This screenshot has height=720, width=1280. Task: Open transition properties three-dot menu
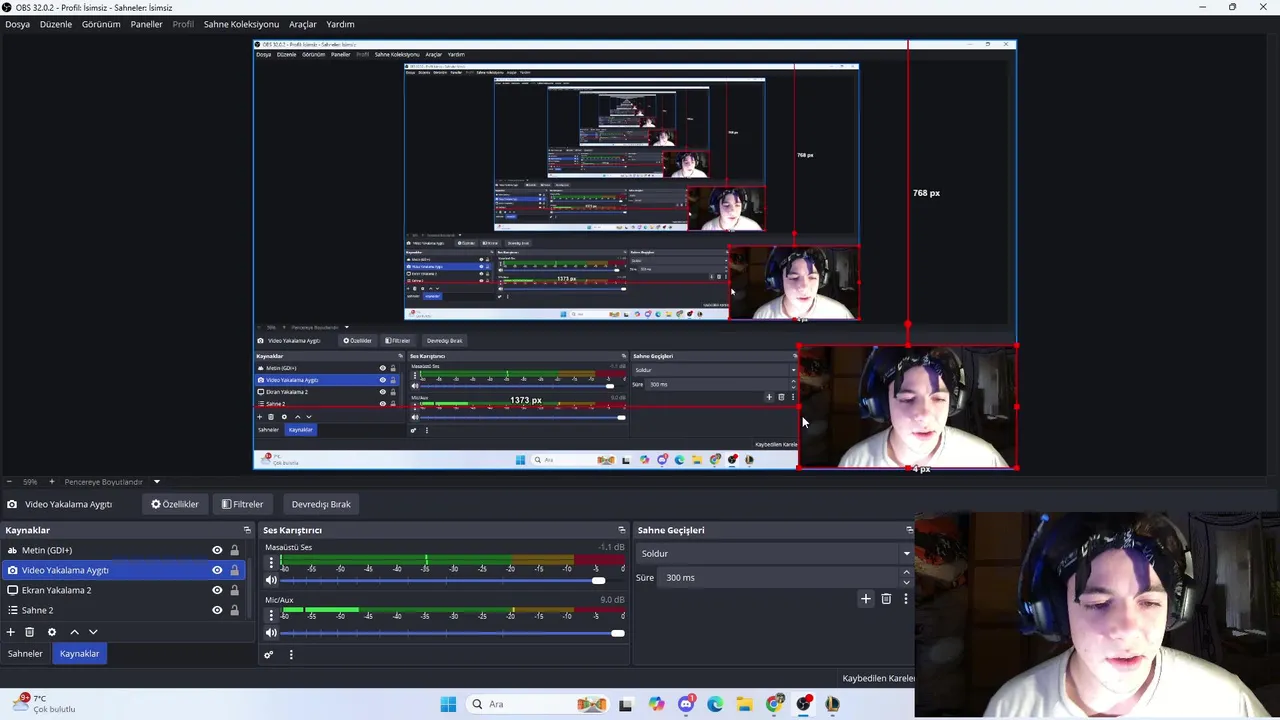906,599
